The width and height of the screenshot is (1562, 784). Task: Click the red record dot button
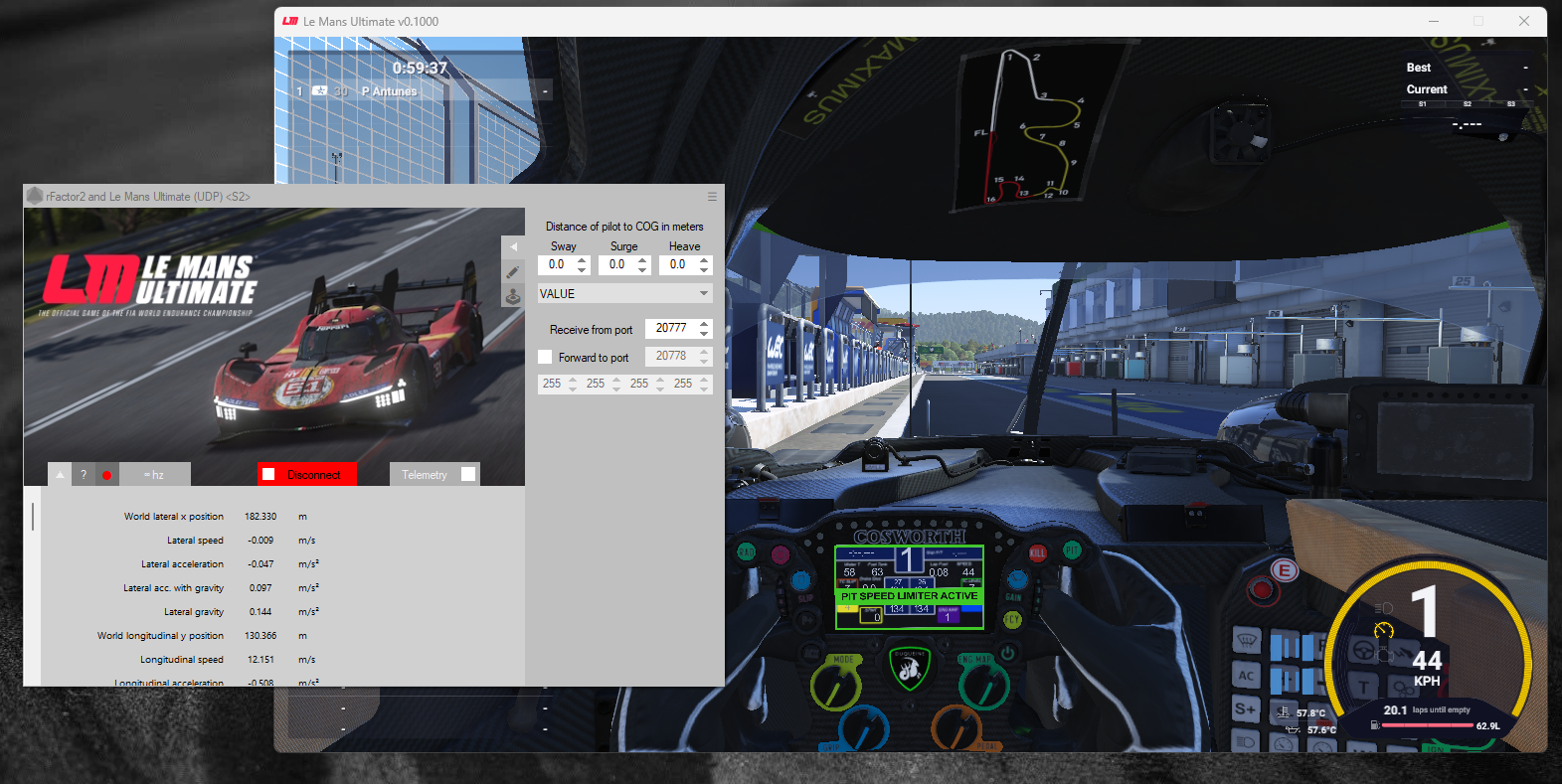(106, 475)
